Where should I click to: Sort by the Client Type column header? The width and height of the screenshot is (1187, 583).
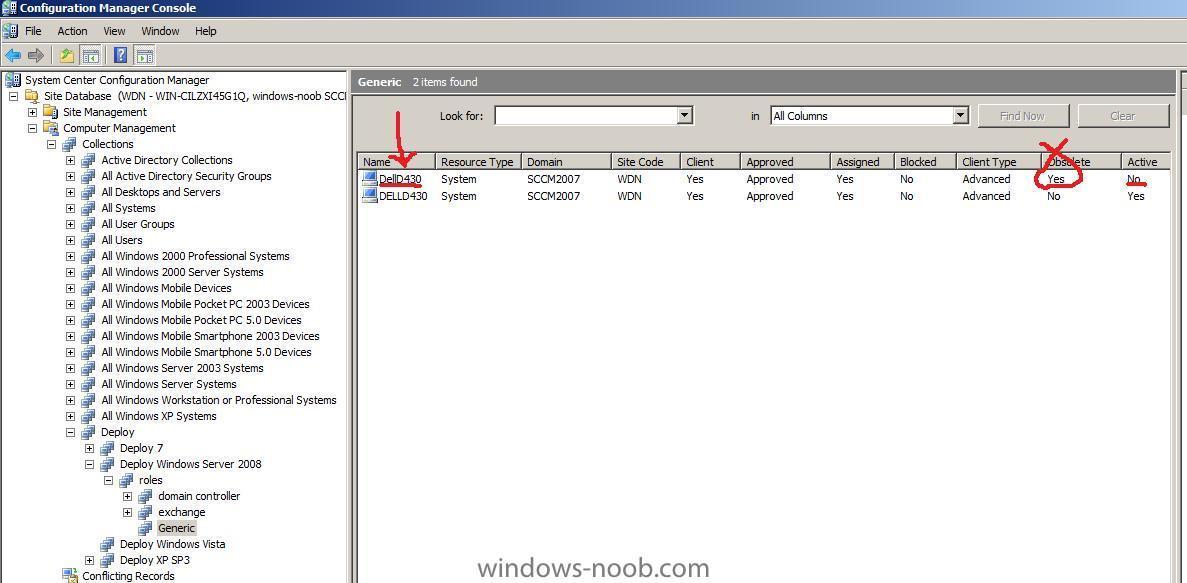click(999, 162)
